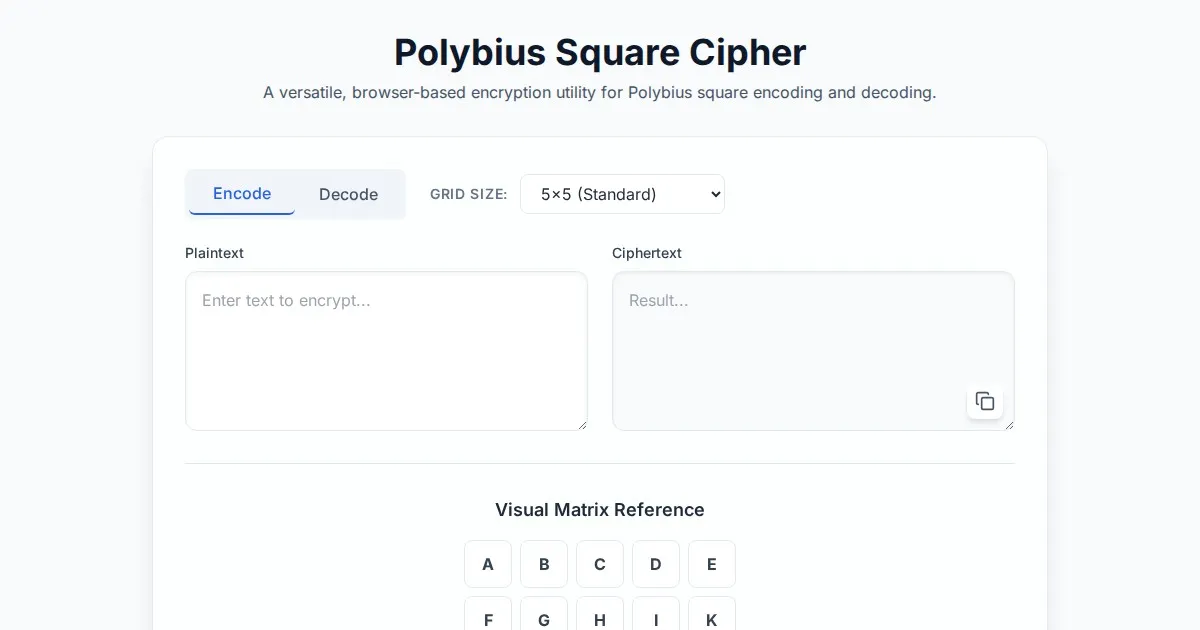1200x630 pixels.
Task: Pick the H cell in the matrix
Action: tap(600, 618)
